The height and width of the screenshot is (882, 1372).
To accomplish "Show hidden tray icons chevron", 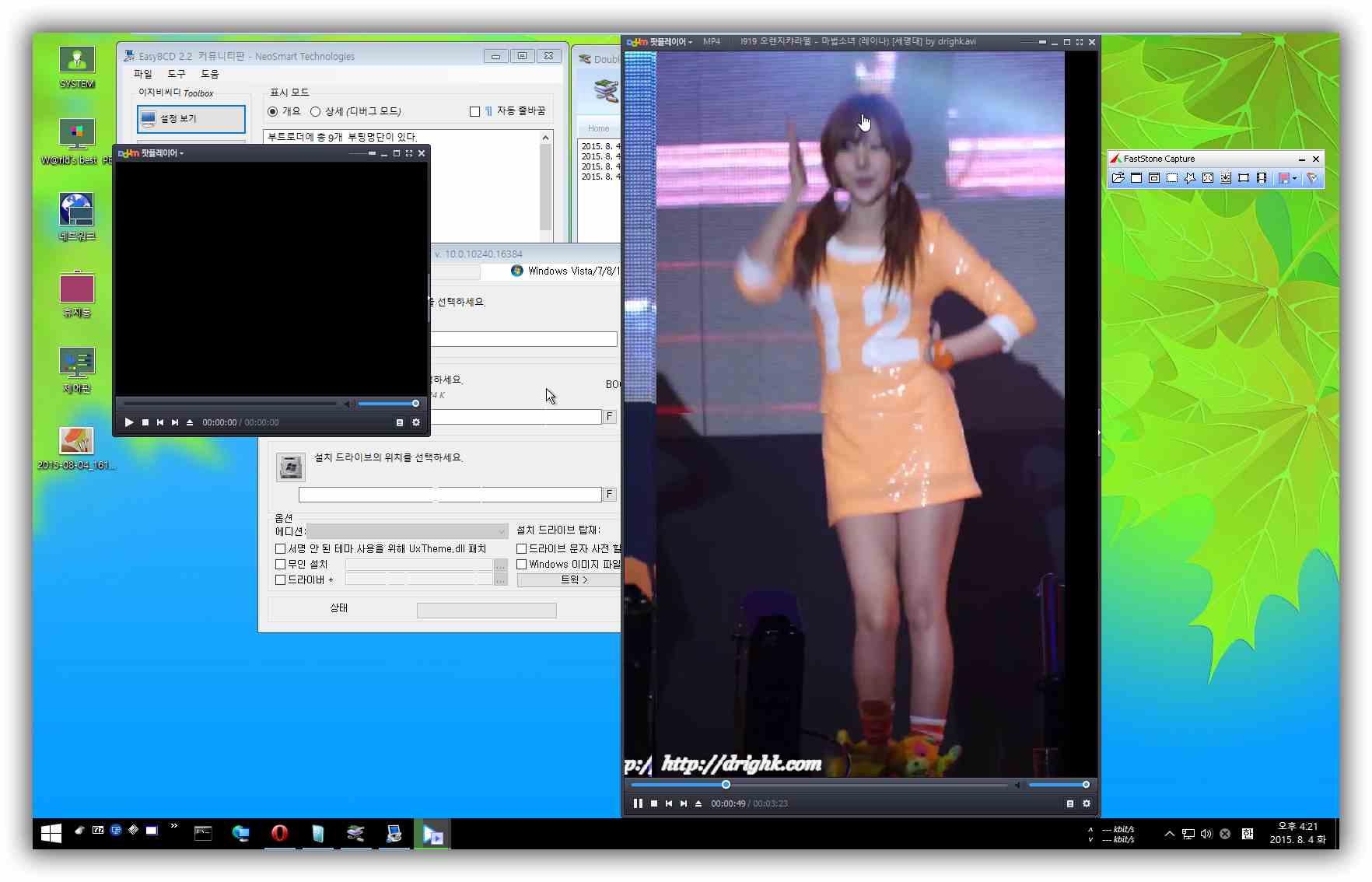I will (1169, 834).
